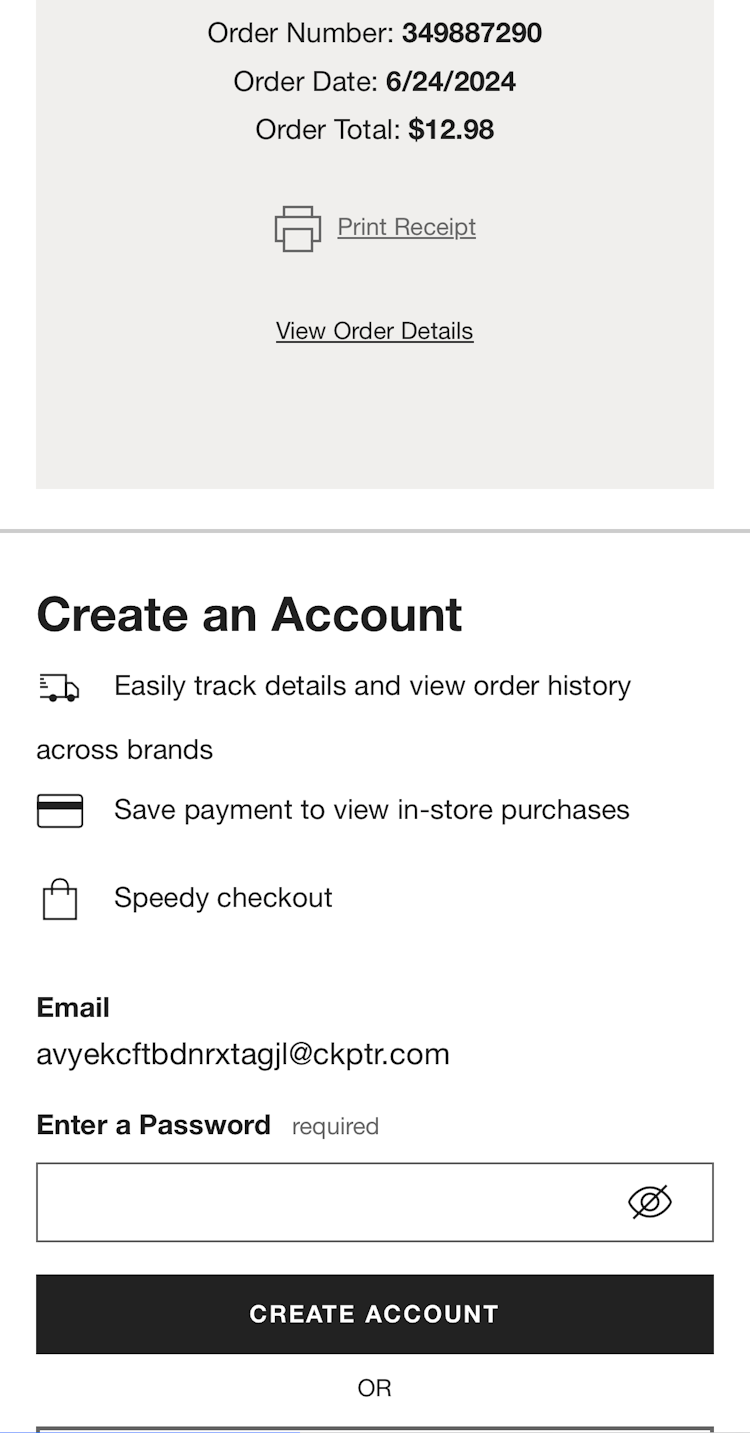Click the delivery truck icon
Viewport: 750px width, 1433px height.
59,687
